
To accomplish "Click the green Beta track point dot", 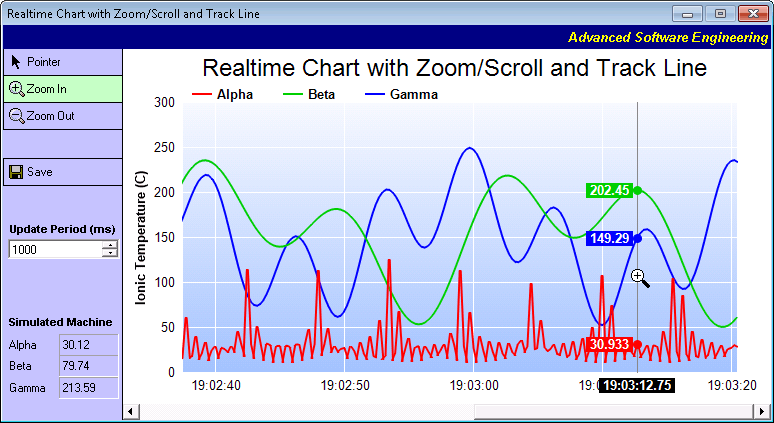I will pos(638,191).
